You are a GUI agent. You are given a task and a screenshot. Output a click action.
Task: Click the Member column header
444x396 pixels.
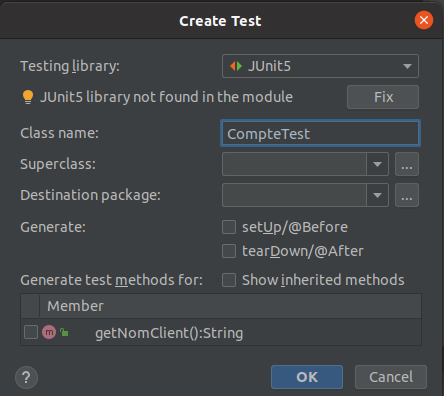click(x=230, y=306)
